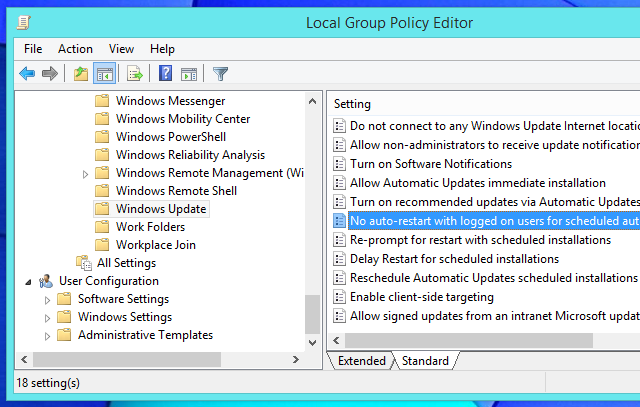640x407 pixels.
Task: Expand the Windows Remote Management node
Action: tap(85, 174)
